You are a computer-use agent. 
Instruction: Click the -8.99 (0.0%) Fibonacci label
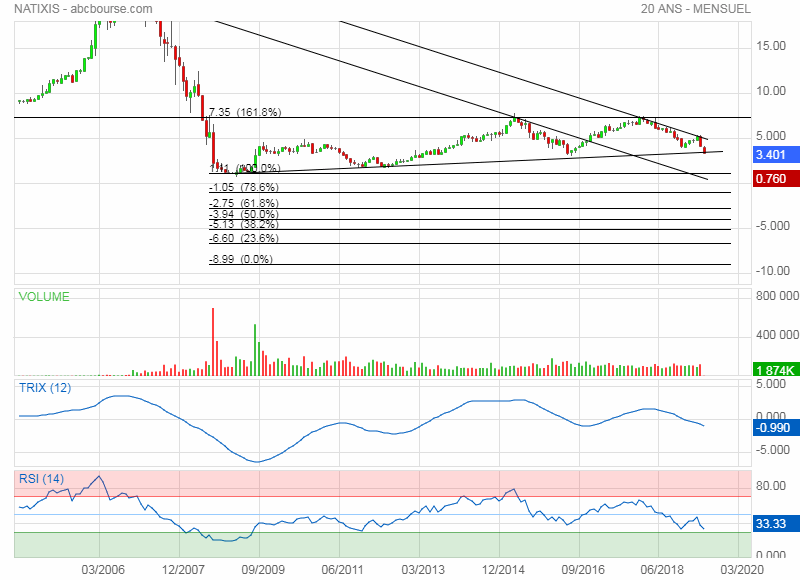pos(241,259)
